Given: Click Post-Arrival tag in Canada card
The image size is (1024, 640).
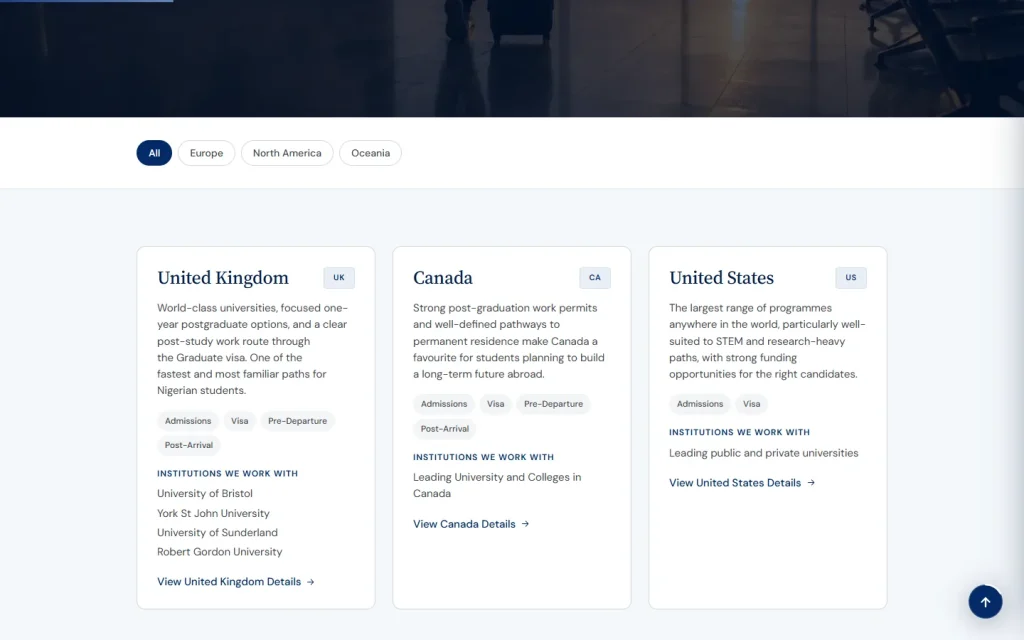Looking at the screenshot, I should tap(445, 428).
